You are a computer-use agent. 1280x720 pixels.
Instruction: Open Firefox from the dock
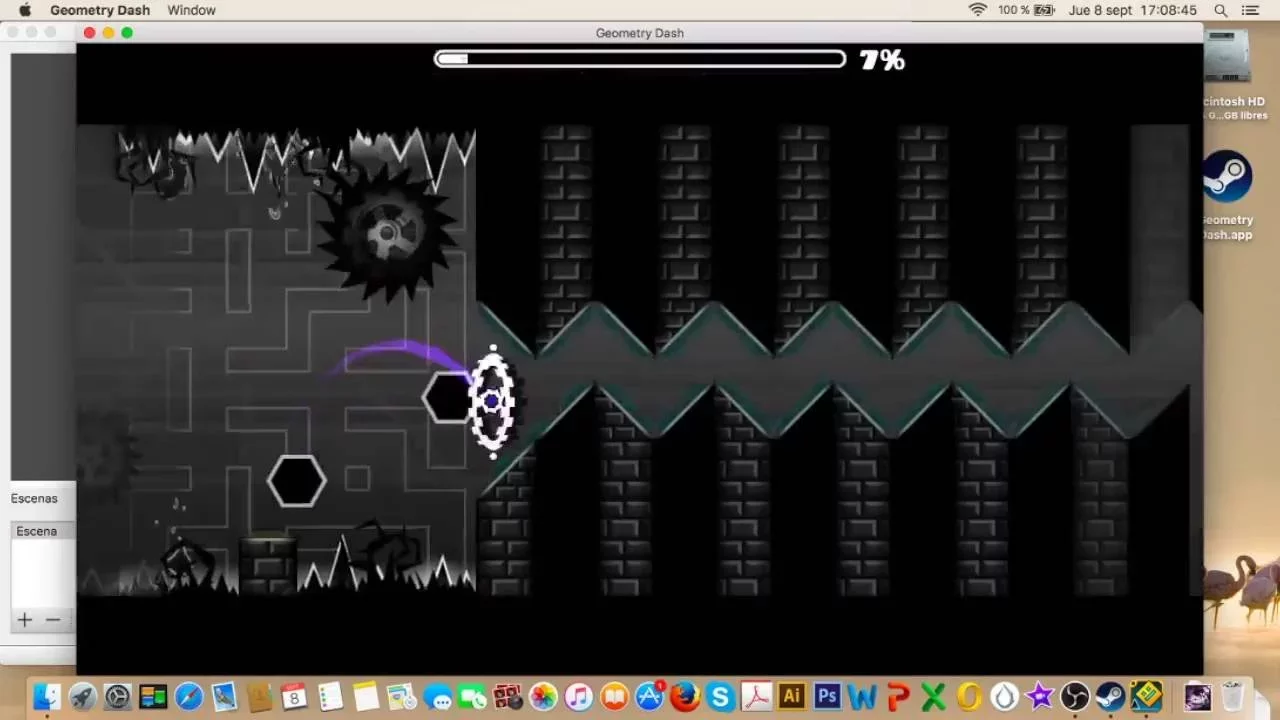[685, 696]
